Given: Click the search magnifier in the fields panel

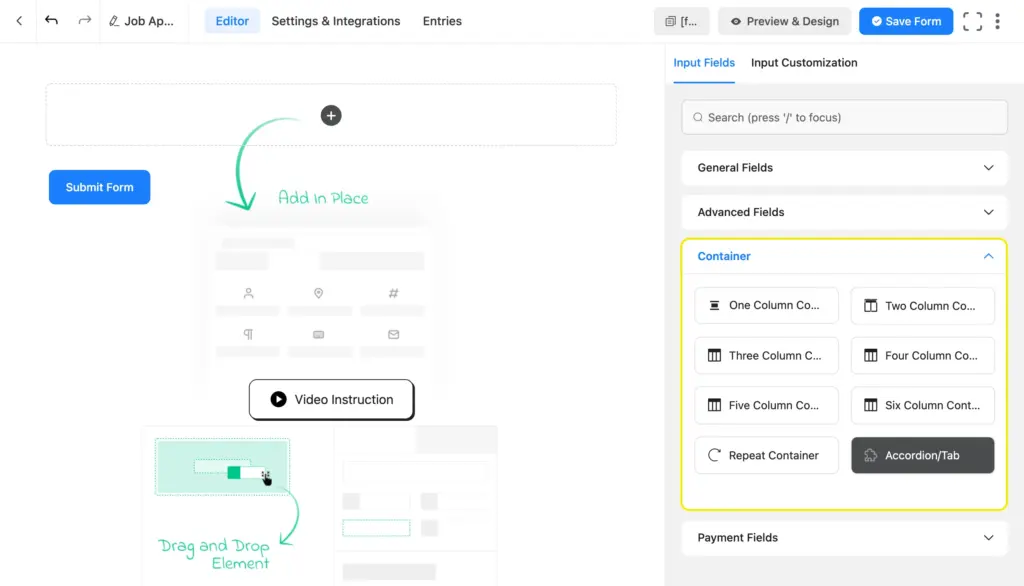Looking at the screenshot, I should tap(697, 117).
